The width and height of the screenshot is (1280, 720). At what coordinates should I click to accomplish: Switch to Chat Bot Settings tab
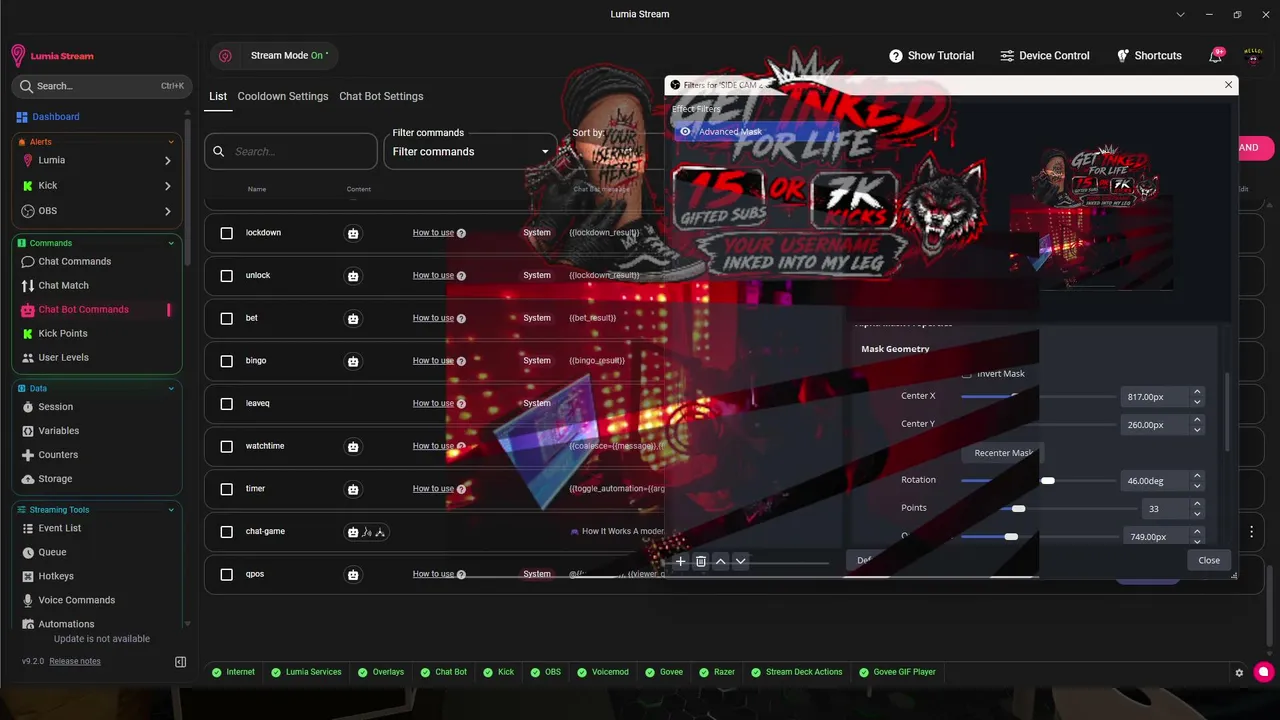[381, 97]
